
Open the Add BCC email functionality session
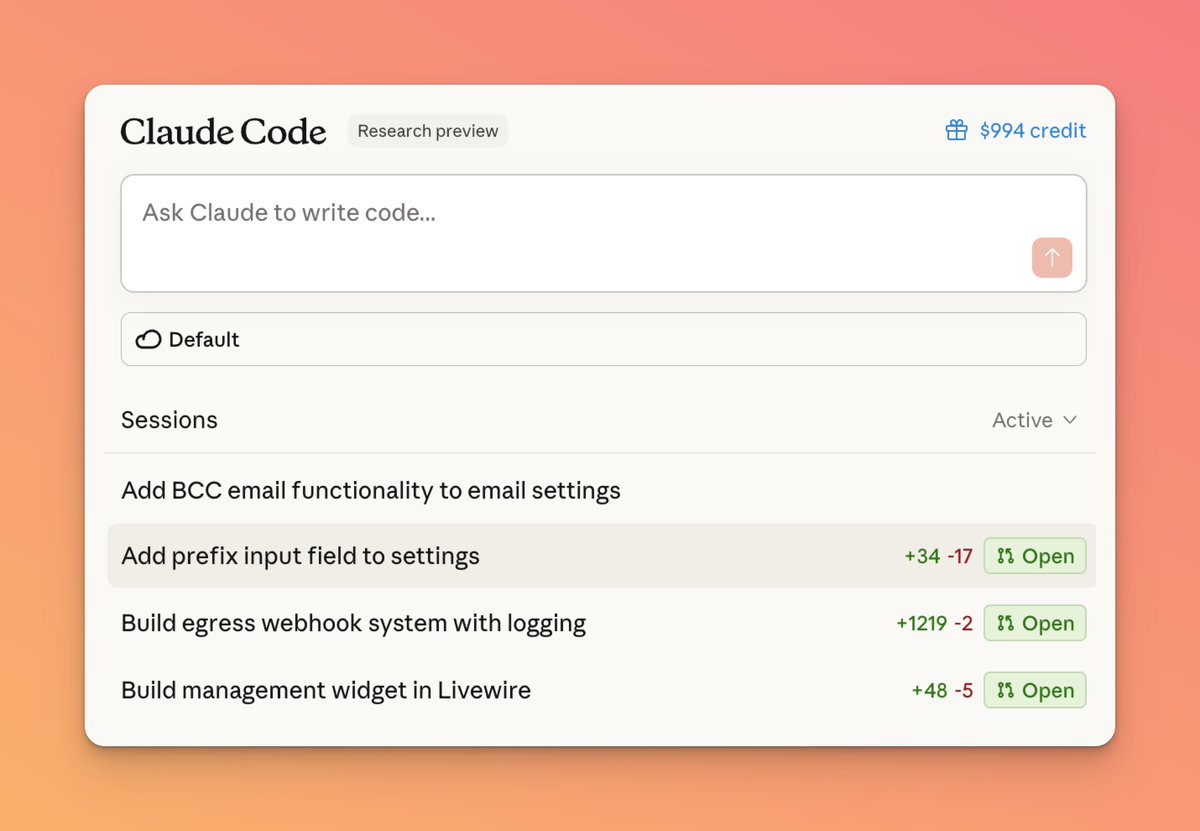600,491
